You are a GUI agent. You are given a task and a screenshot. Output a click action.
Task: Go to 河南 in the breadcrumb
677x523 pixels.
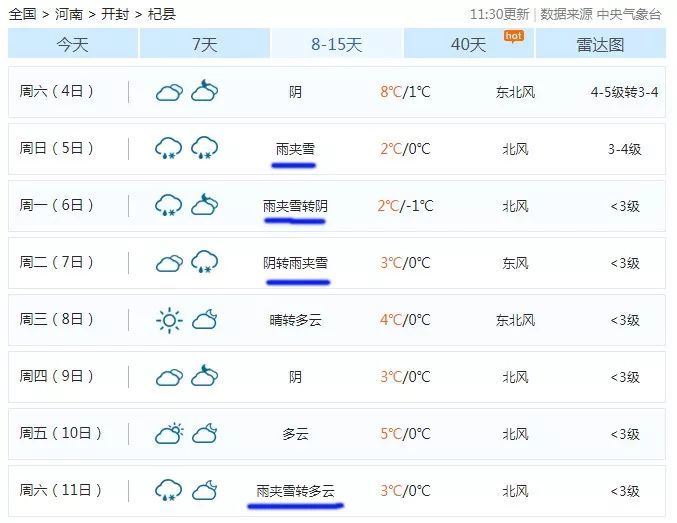click(x=69, y=14)
